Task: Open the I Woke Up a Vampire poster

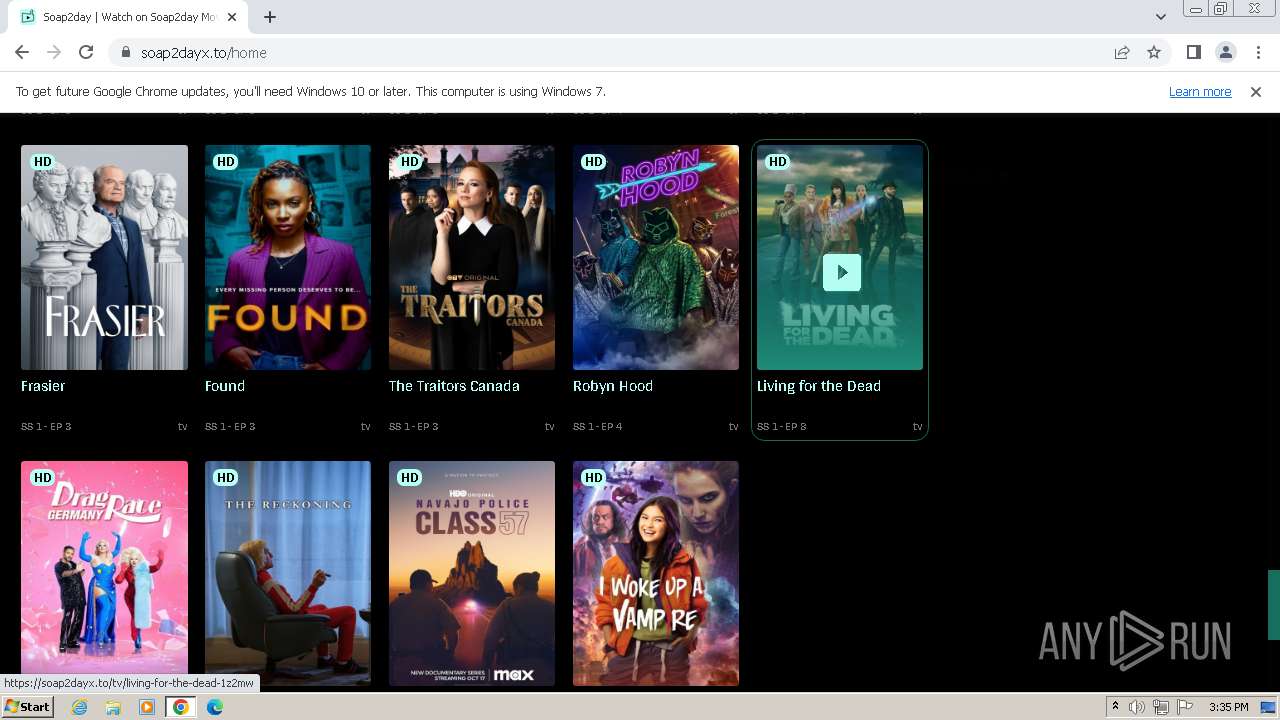Action: click(x=656, y=573)
